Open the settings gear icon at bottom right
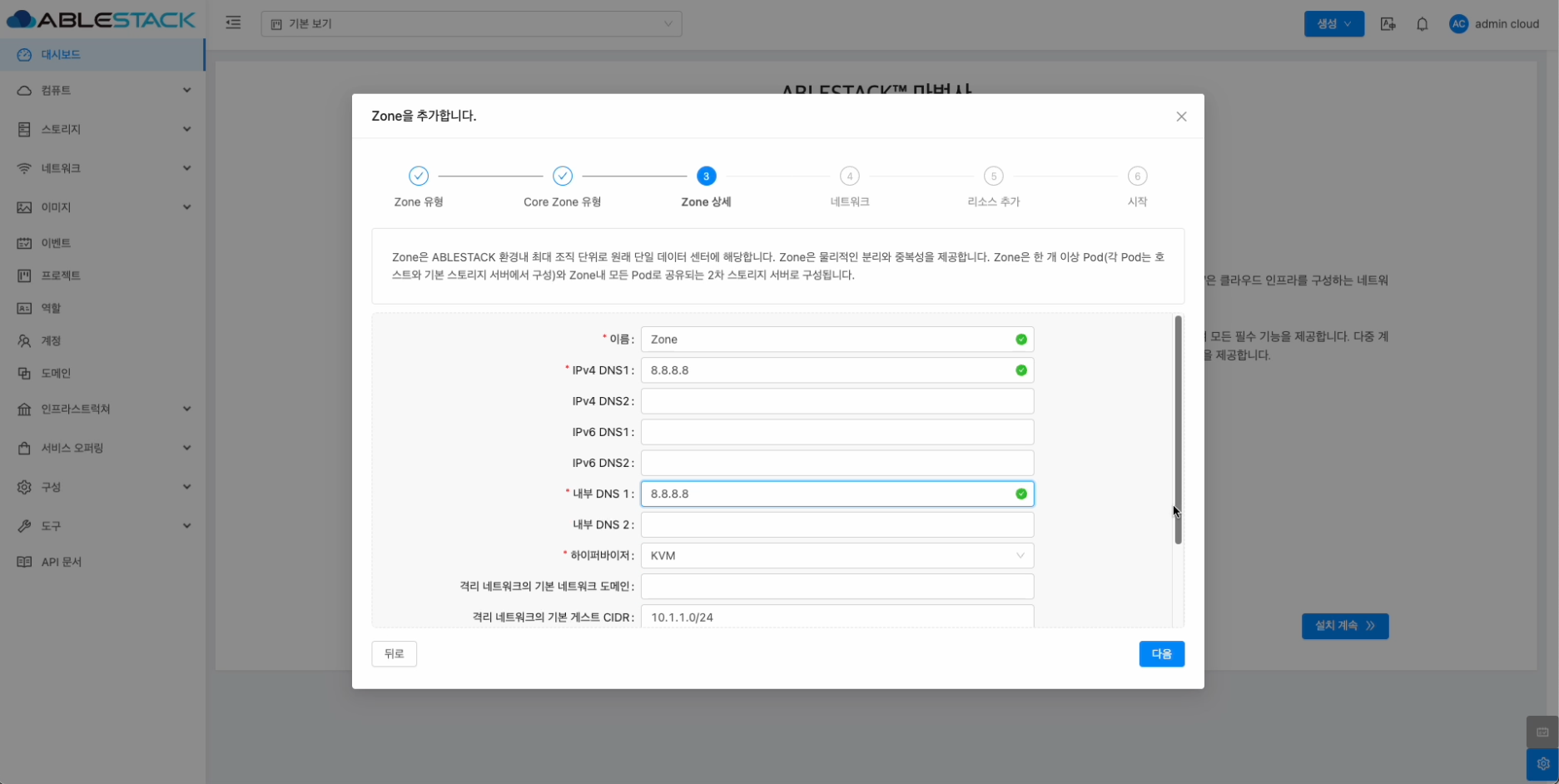1559x784 pixels. coord(1542,763)
